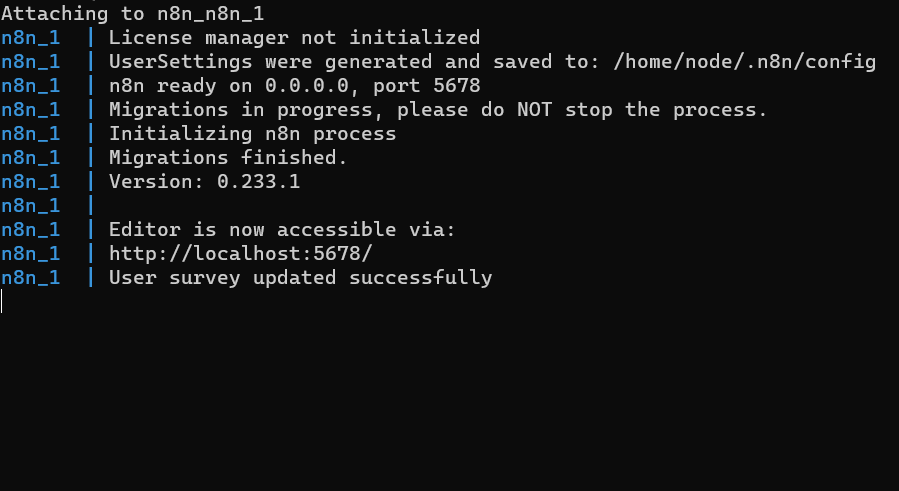
Task: Click the n8n_1 prefix beside User survey line
Action: (30, 278)
